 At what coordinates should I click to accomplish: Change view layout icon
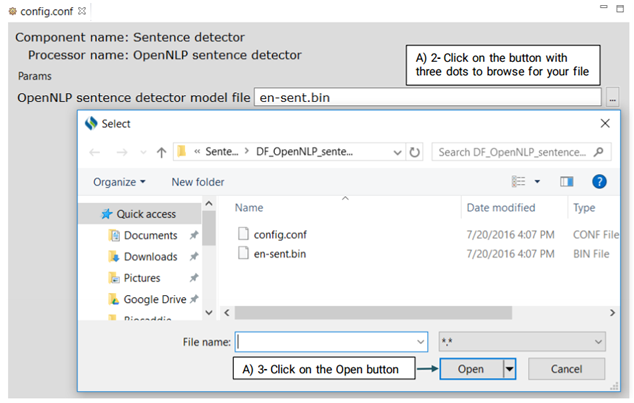tap(520, 181)
